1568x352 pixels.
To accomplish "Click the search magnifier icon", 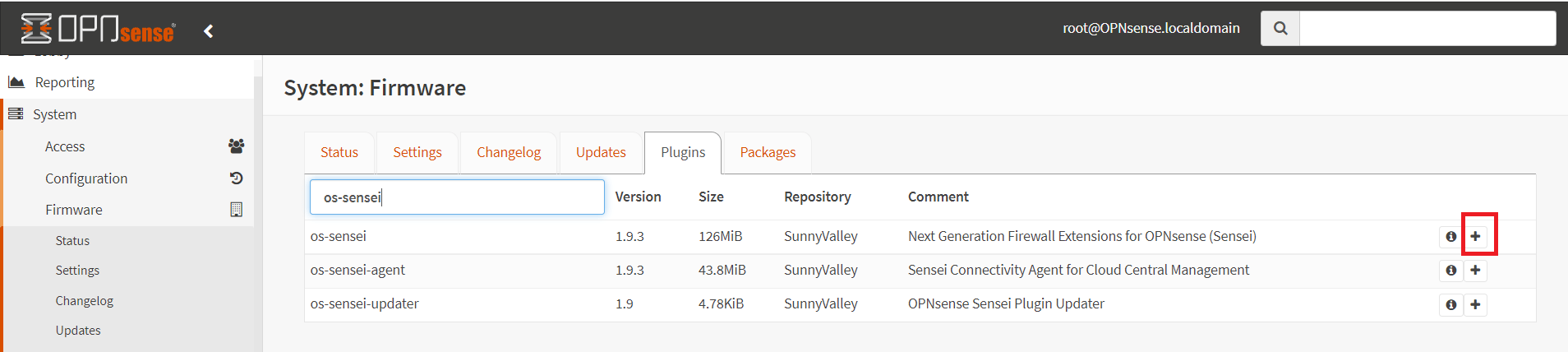I will click(x=1280, y=28).
